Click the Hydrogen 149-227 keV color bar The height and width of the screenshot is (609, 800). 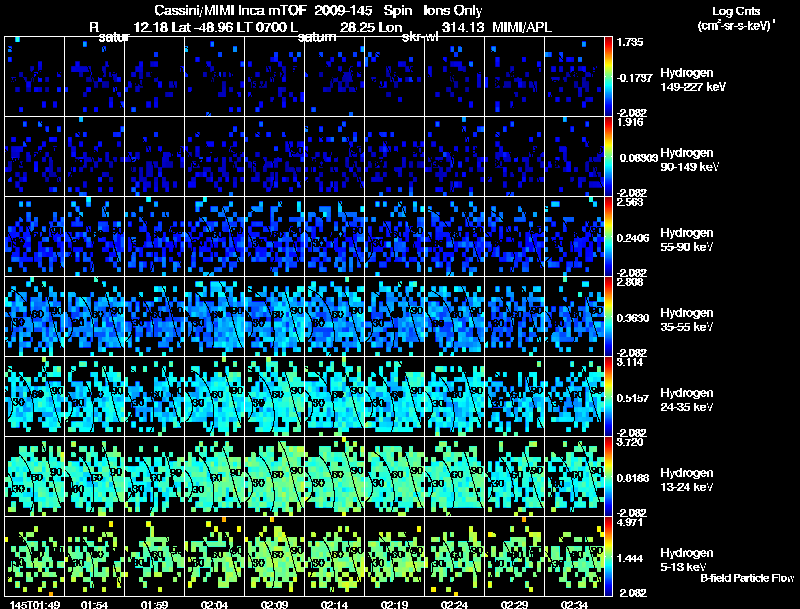tap(608, 77)
